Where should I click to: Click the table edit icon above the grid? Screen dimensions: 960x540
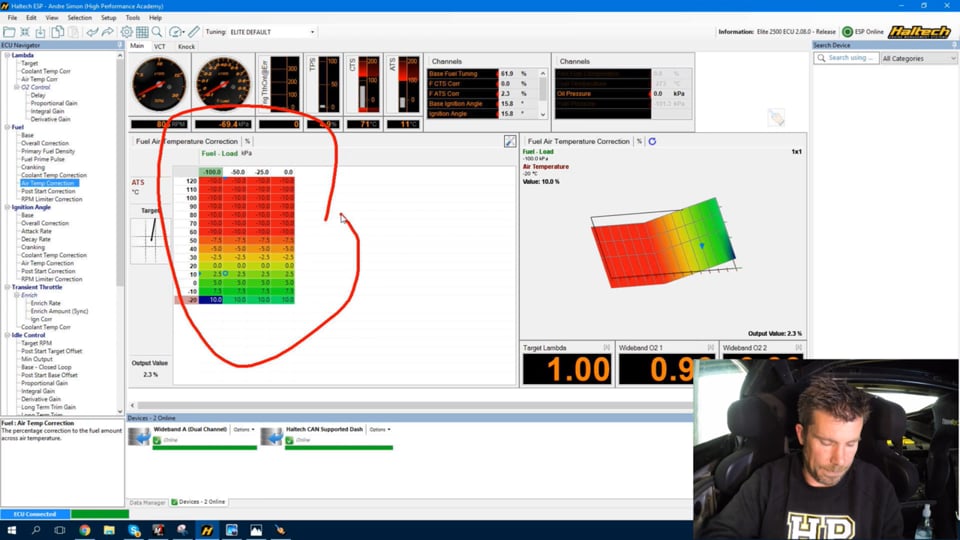pyautogui.click(x=510, y=141)
